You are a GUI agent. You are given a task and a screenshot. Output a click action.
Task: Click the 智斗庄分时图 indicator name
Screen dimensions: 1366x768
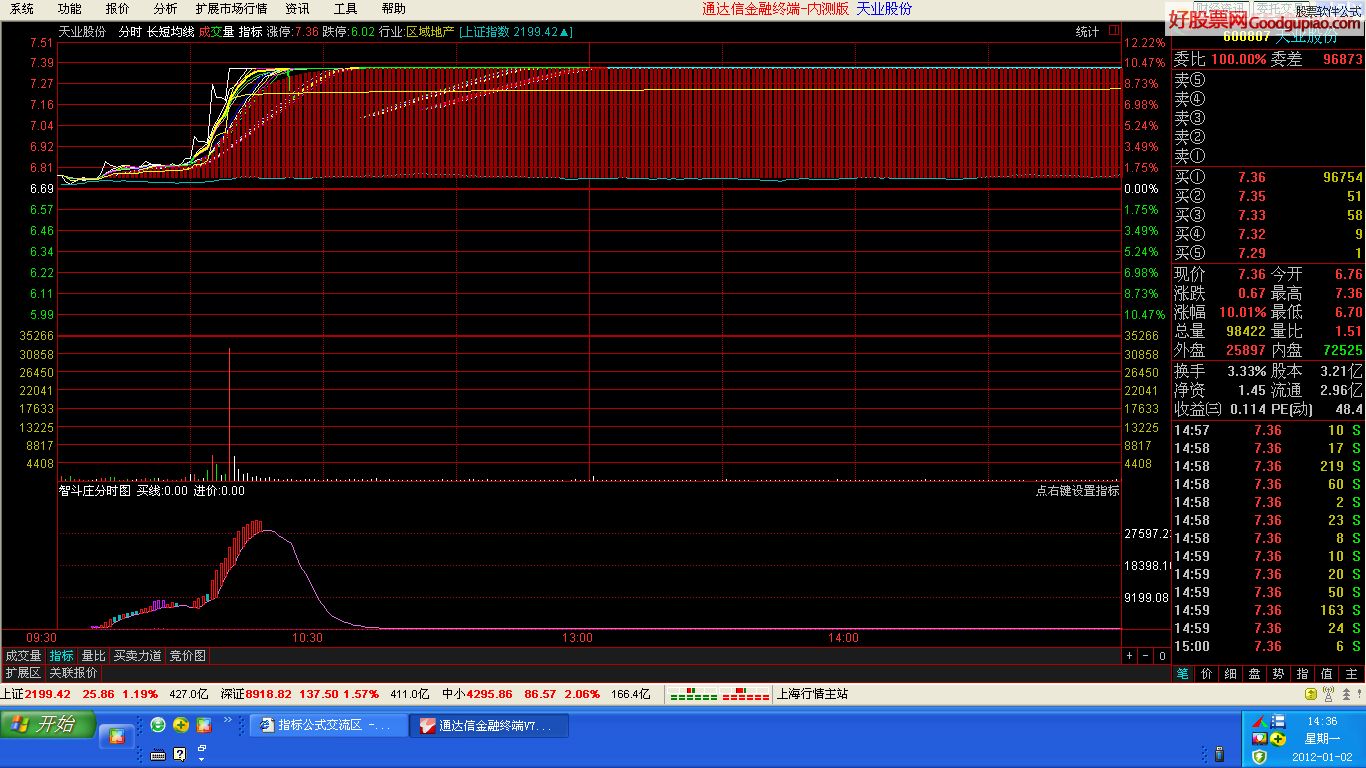pyautogui.click(x=95, y=491)
